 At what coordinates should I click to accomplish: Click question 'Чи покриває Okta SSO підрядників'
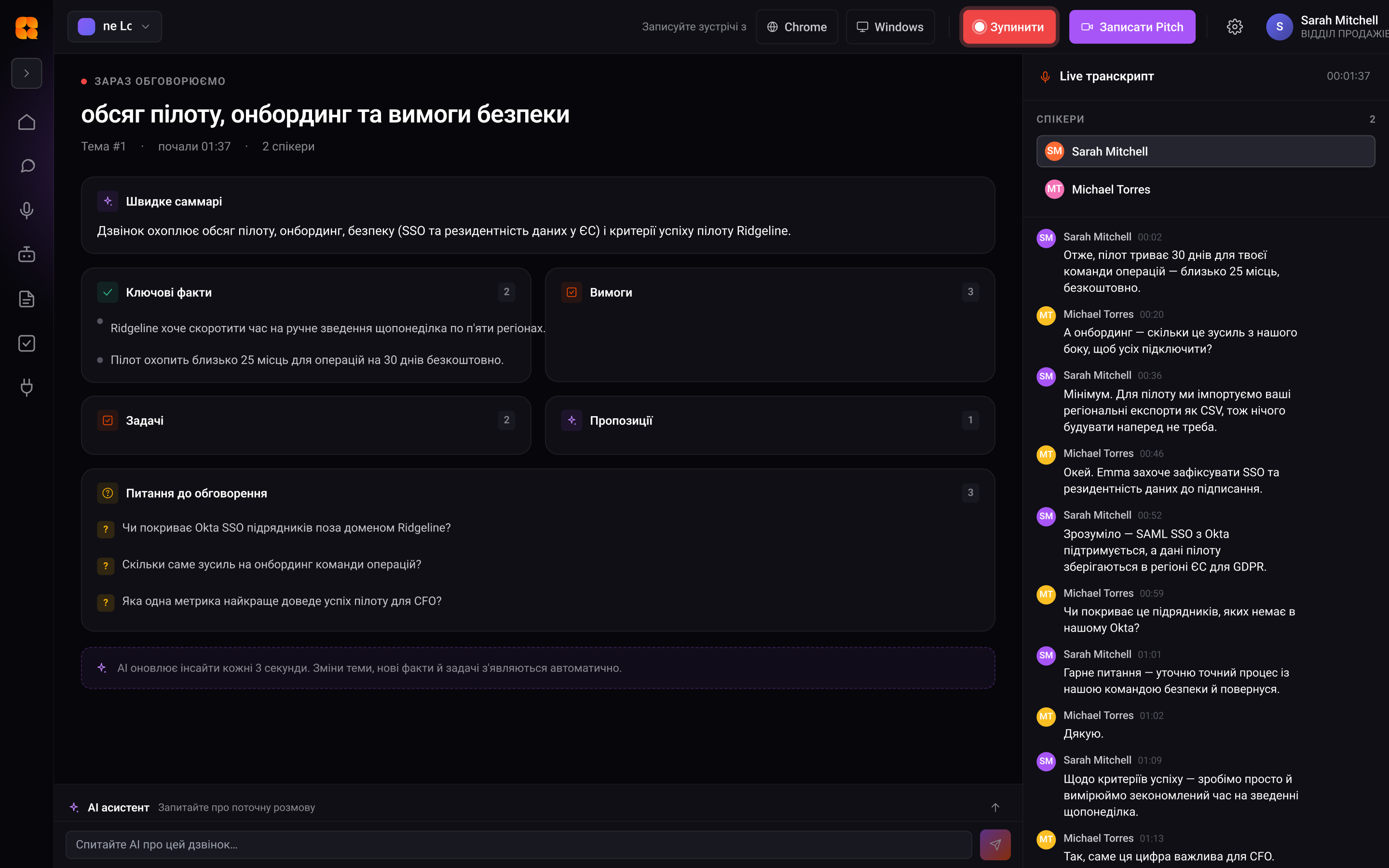tap(286, 528)
